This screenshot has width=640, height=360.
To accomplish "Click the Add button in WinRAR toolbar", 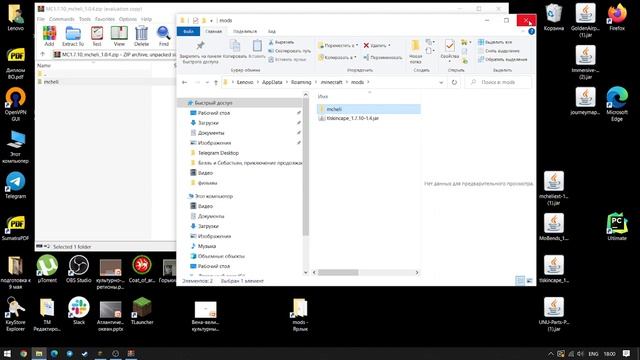I will (49, 36).
